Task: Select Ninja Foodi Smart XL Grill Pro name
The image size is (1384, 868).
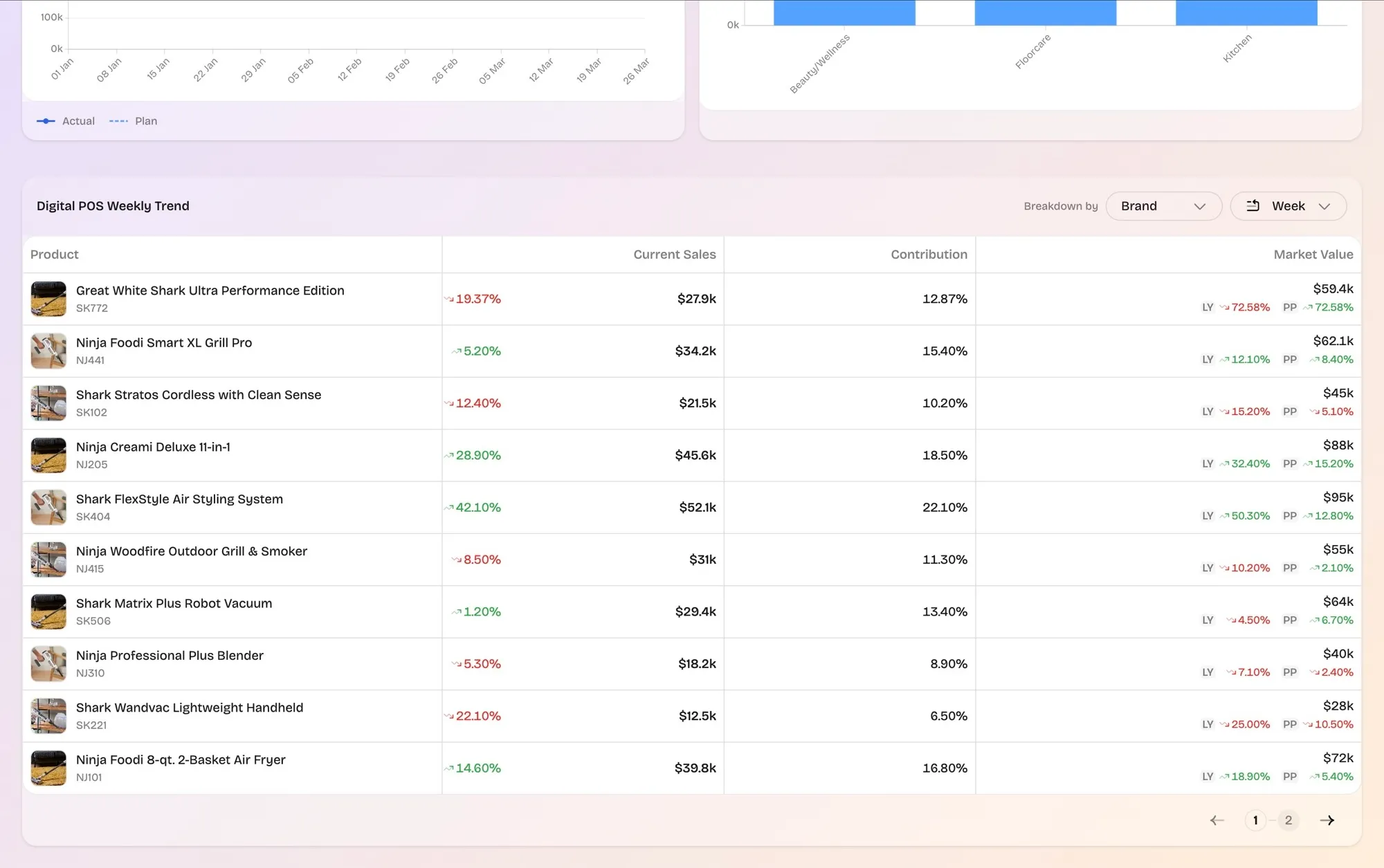Action: (x=164, y=342)
